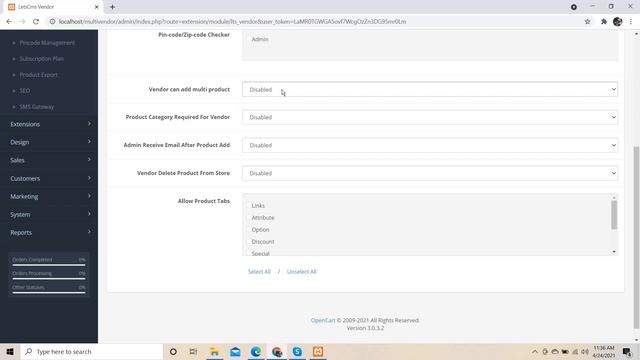
Task: Toggle the Admin pin-code checker checkbox
Action: (249, 39)
